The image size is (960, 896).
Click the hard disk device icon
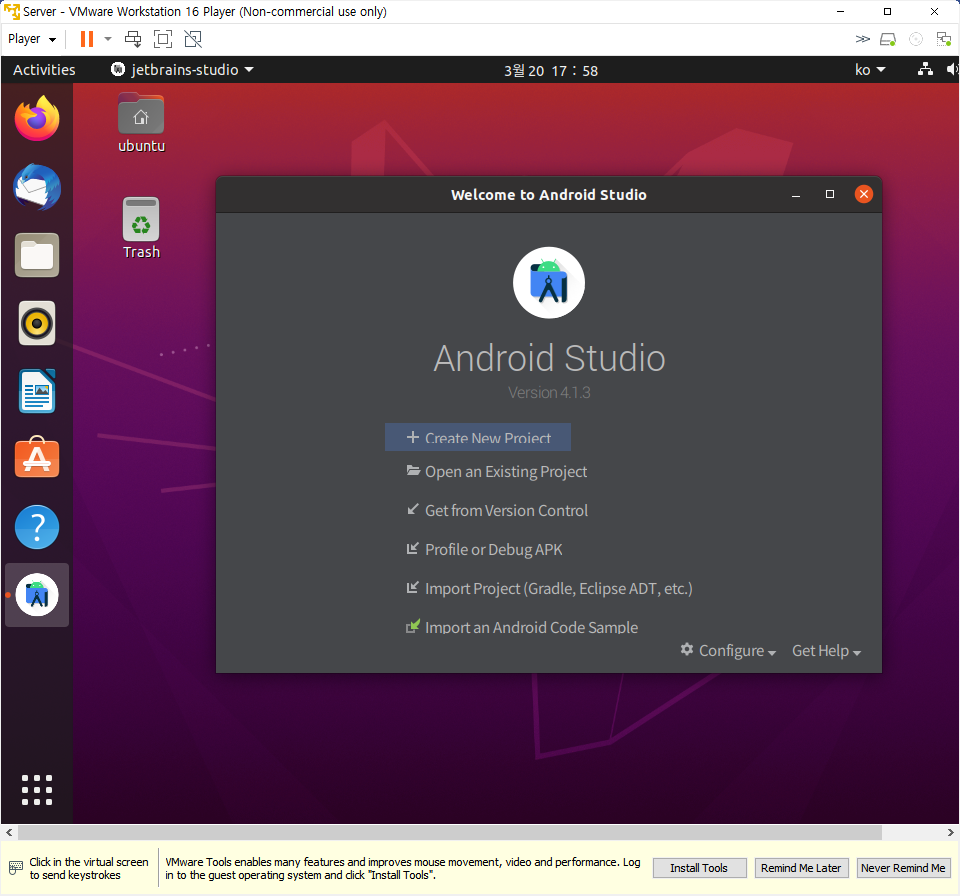click(888, 40)
